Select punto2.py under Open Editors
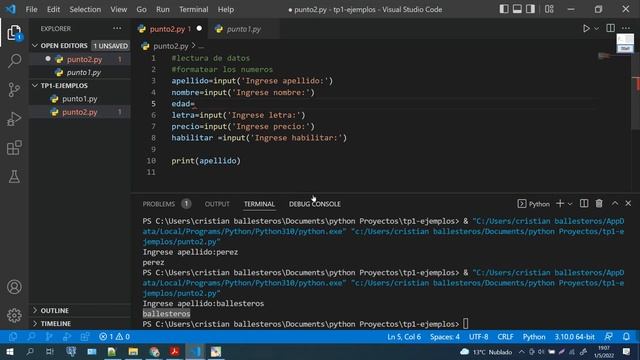 (80, 59)
